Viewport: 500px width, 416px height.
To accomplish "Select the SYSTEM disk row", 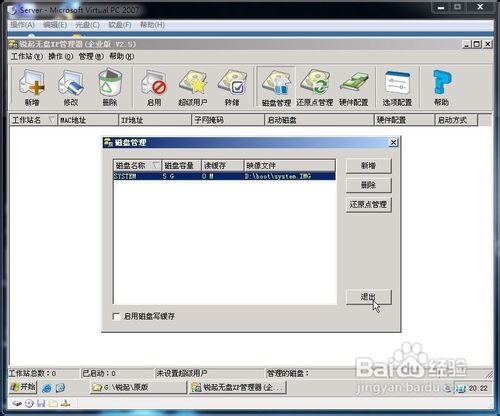I will 224,176.
